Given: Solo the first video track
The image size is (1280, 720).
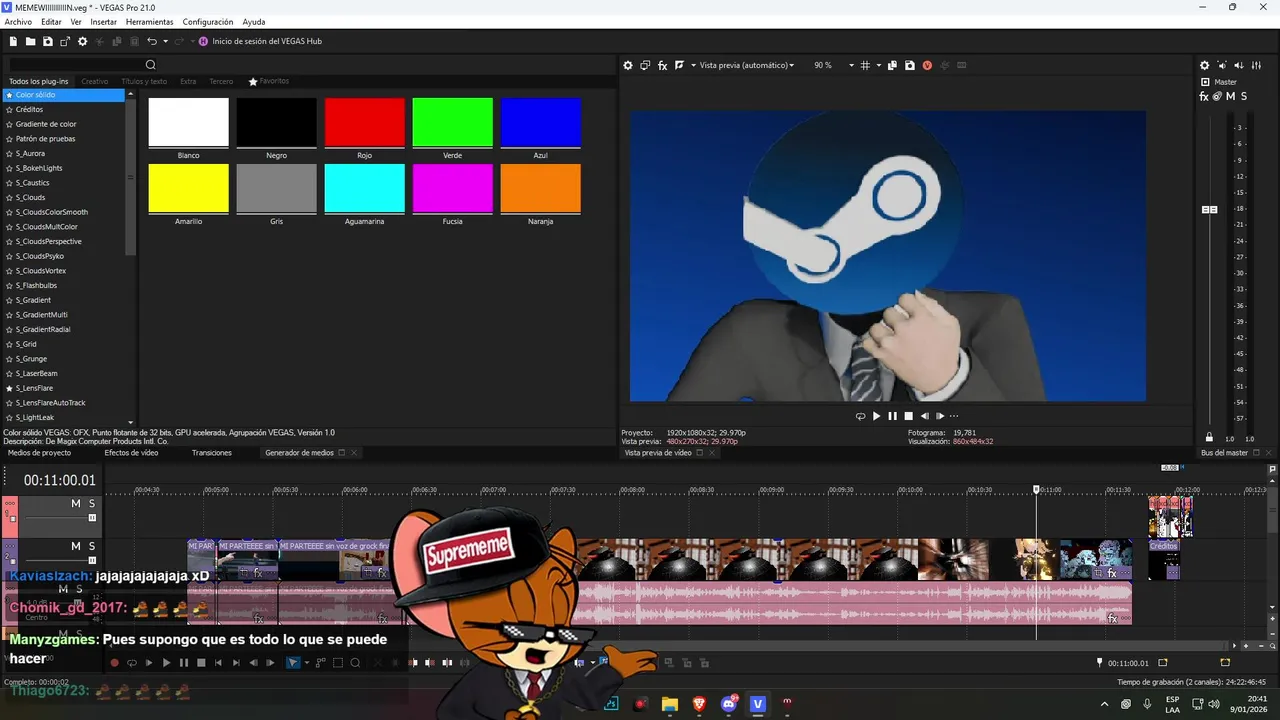Looking at the screenshot, I should coord(92,503).
